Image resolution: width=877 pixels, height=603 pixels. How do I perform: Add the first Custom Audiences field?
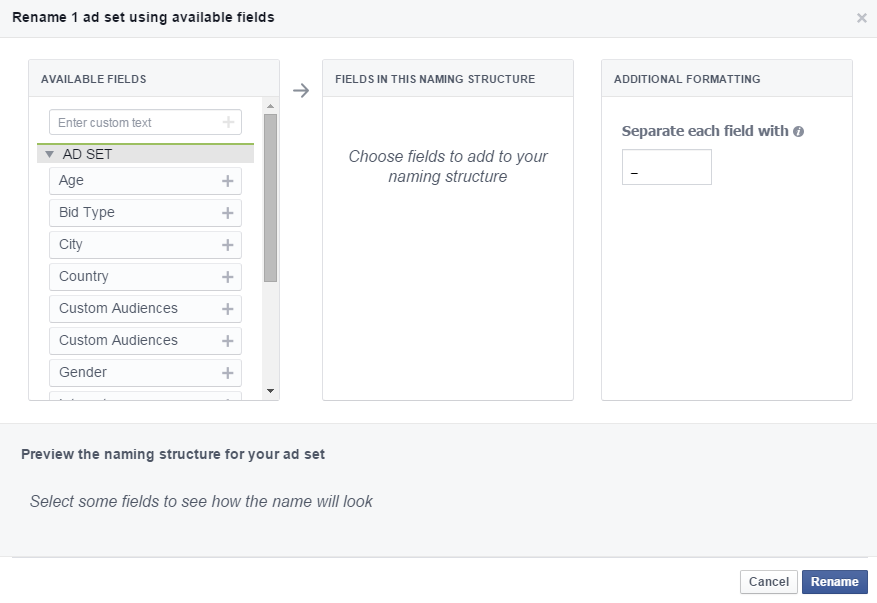(227, 309)
